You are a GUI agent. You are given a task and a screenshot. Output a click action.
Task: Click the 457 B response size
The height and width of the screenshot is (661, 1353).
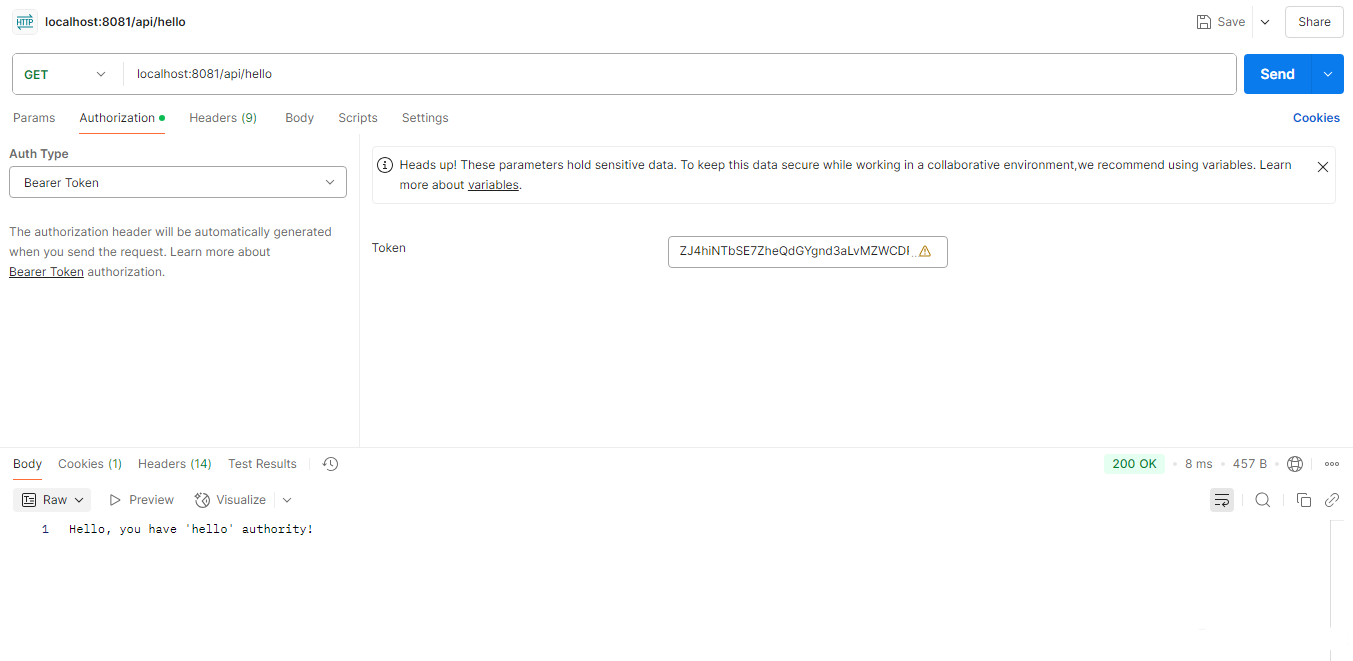point(1250,464)
